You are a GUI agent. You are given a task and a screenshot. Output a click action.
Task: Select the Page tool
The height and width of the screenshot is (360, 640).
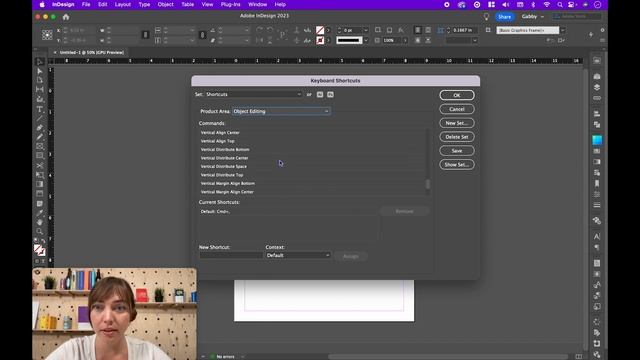click(40, 80)
